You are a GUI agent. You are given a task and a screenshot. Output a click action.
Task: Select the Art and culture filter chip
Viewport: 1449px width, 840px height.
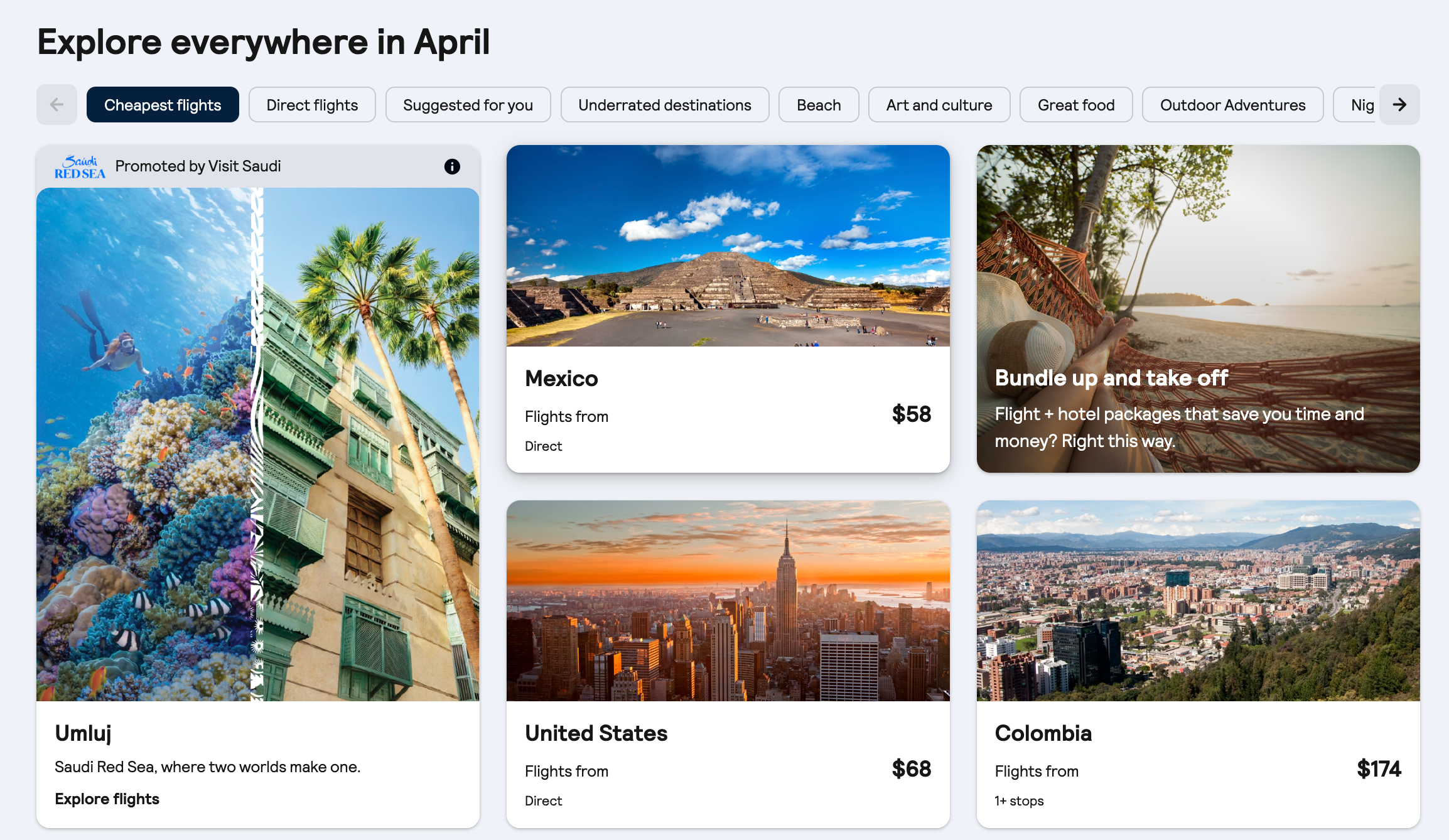[x=939, y=104]
